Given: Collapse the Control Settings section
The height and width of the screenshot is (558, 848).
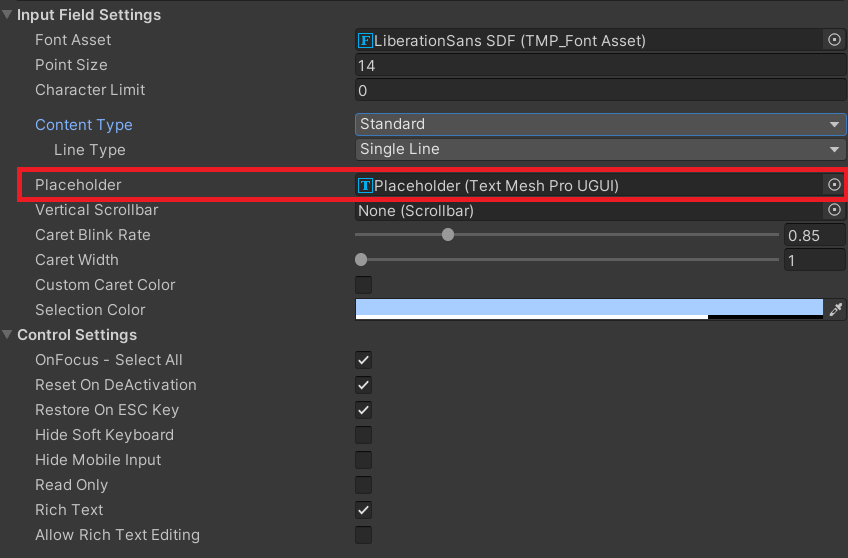Looking at the screenshot, I should 7,335.
